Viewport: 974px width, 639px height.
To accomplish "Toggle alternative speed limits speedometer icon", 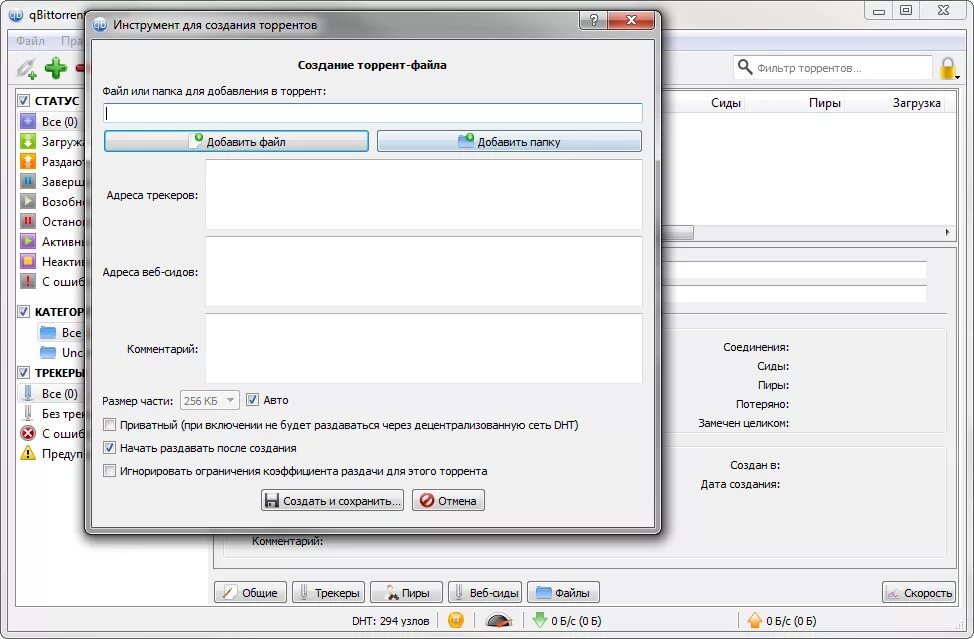I will (x=498, y=620).
